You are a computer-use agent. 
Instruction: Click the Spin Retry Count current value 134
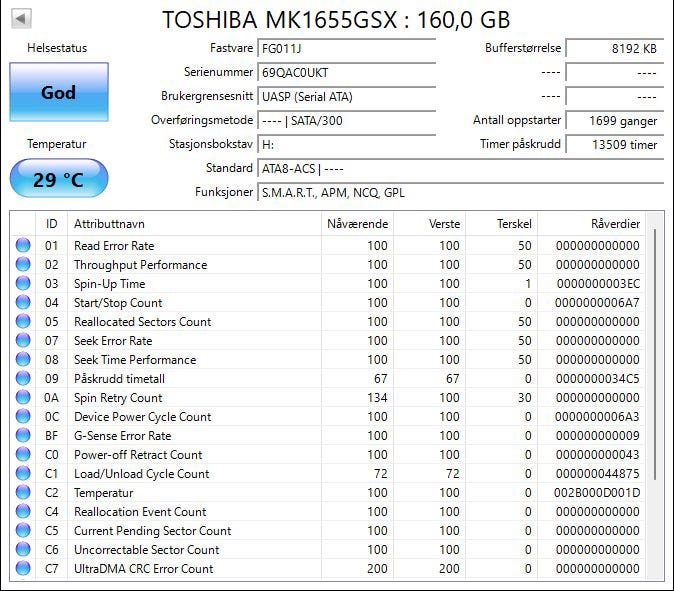point(377,398)
